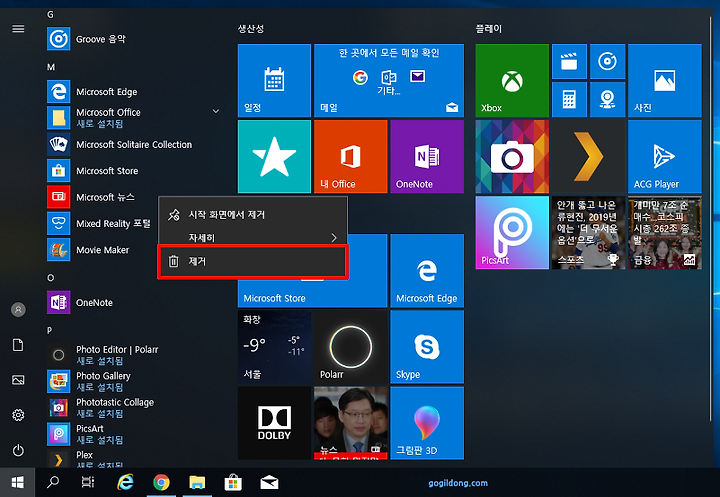Open the small webcam Camera tile
The image size is (720, 497).
tap(607, 99)
